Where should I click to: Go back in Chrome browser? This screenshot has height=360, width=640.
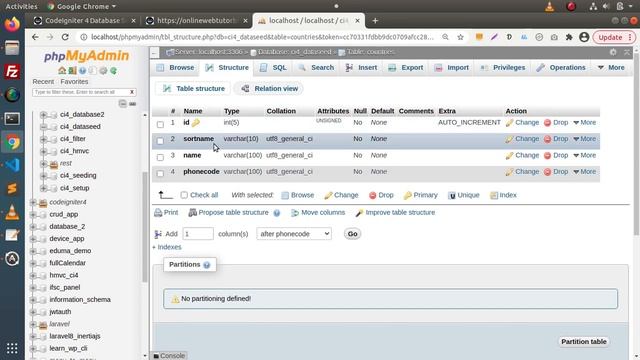tap(35, 37)
